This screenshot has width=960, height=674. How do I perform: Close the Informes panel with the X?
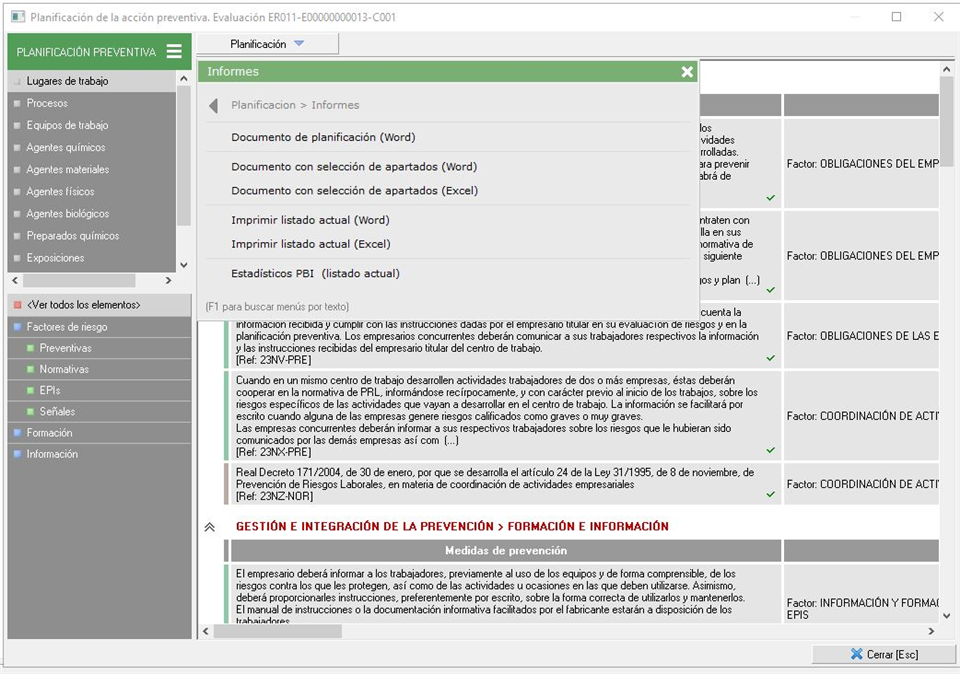pos(687,72)
